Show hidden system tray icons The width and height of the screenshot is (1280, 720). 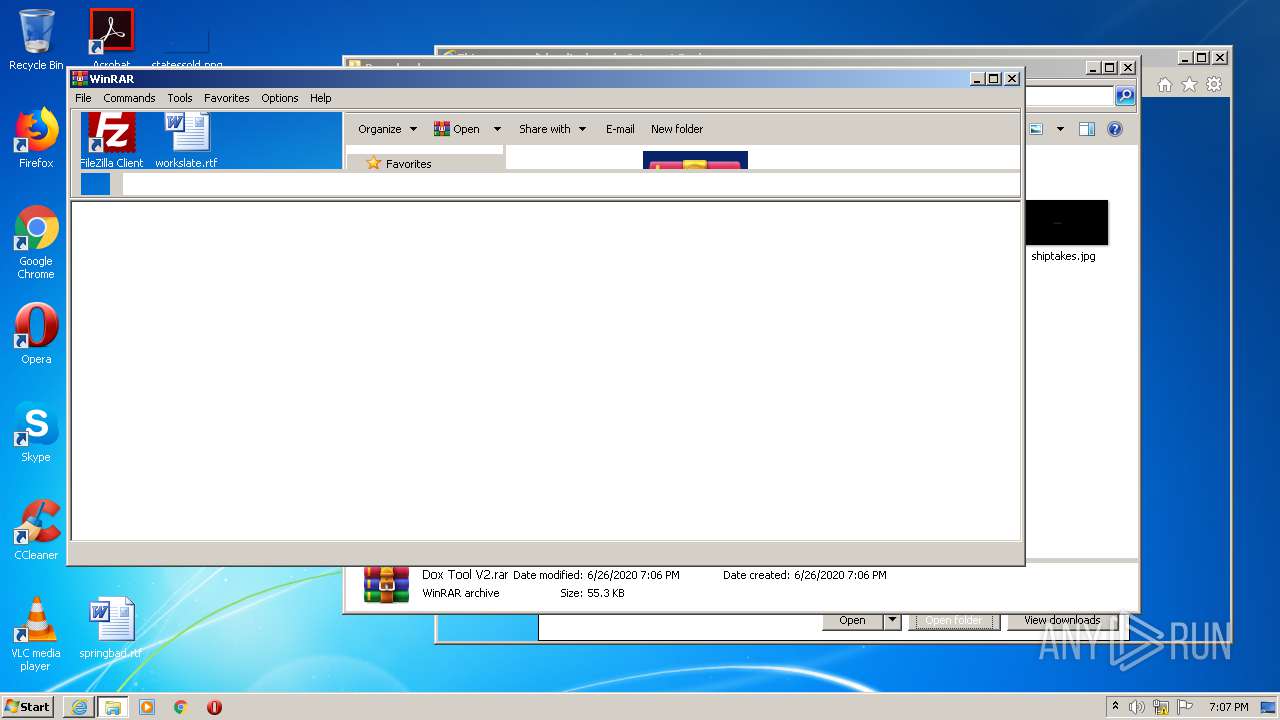(x=1116, y=707)
